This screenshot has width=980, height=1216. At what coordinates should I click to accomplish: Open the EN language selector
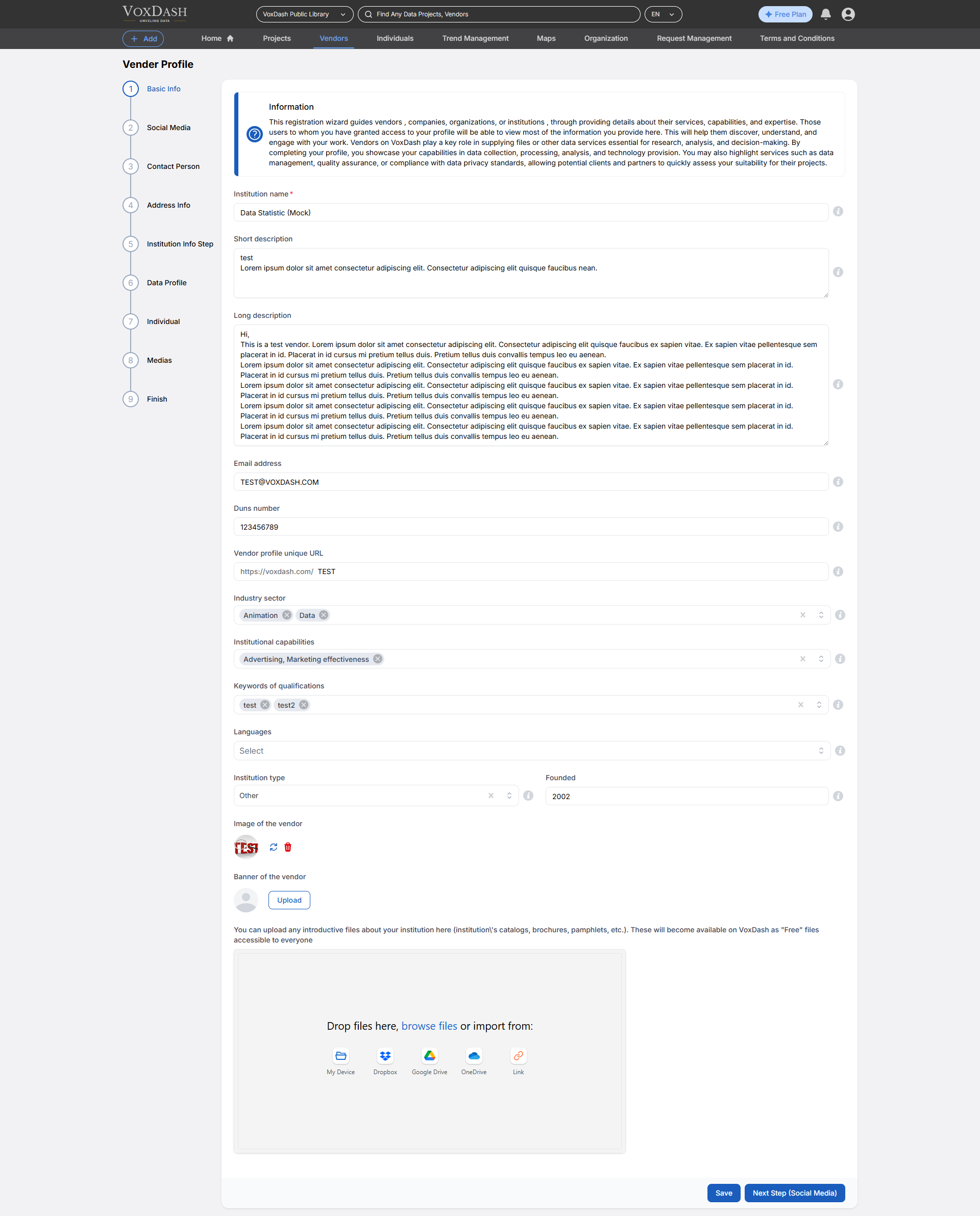point(663,14)
